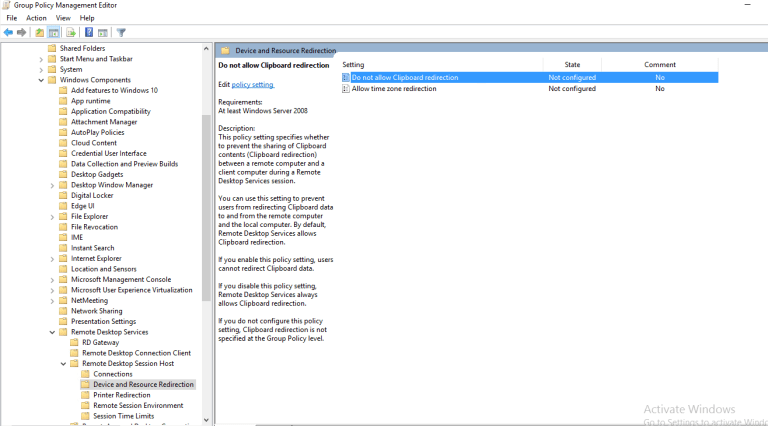The height and width of the screenshot is (426, 768).
Task: Expand the System tree node
Action: (41, 70)
